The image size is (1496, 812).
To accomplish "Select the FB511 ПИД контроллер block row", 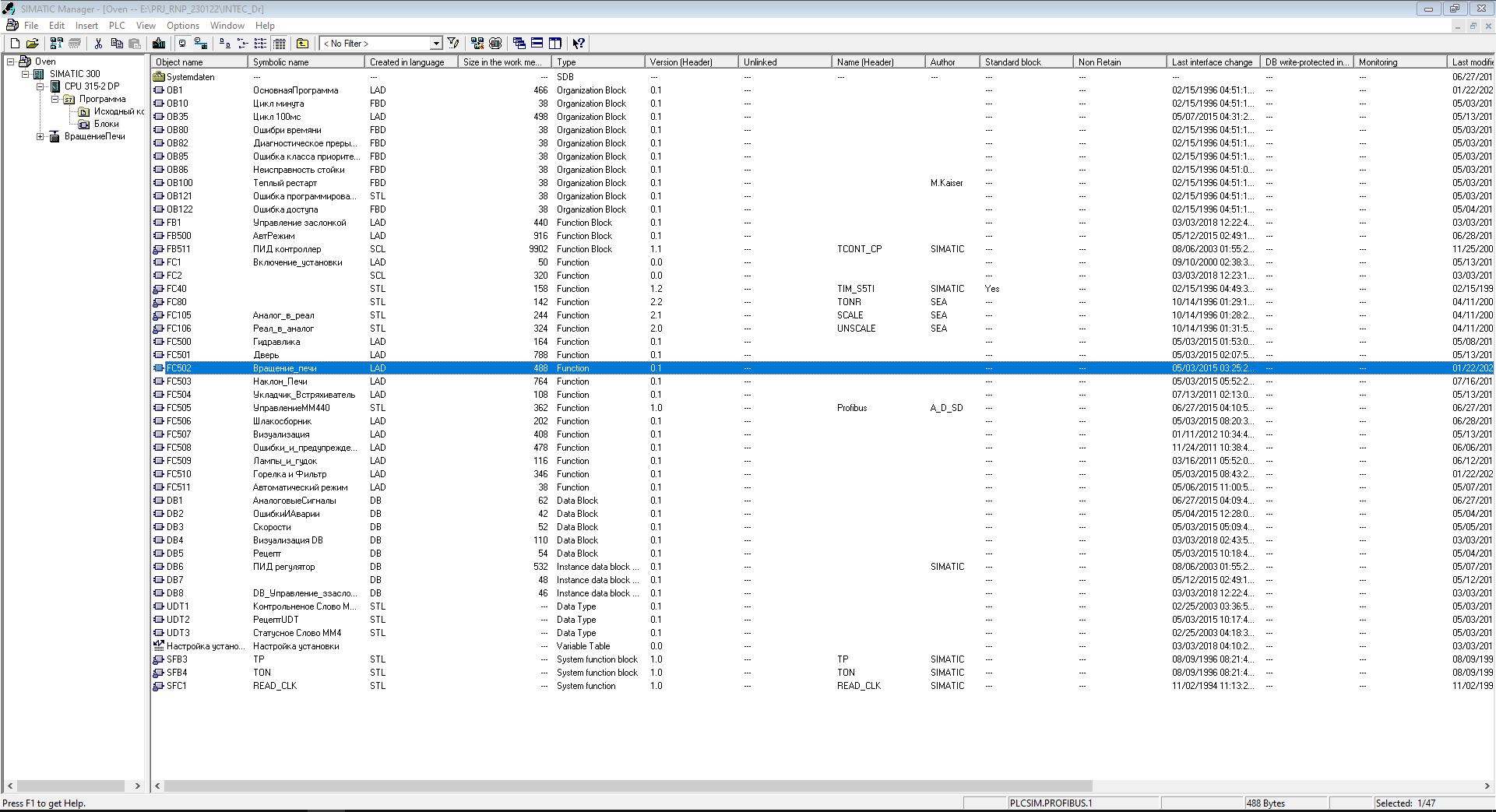I will point(178,249).
